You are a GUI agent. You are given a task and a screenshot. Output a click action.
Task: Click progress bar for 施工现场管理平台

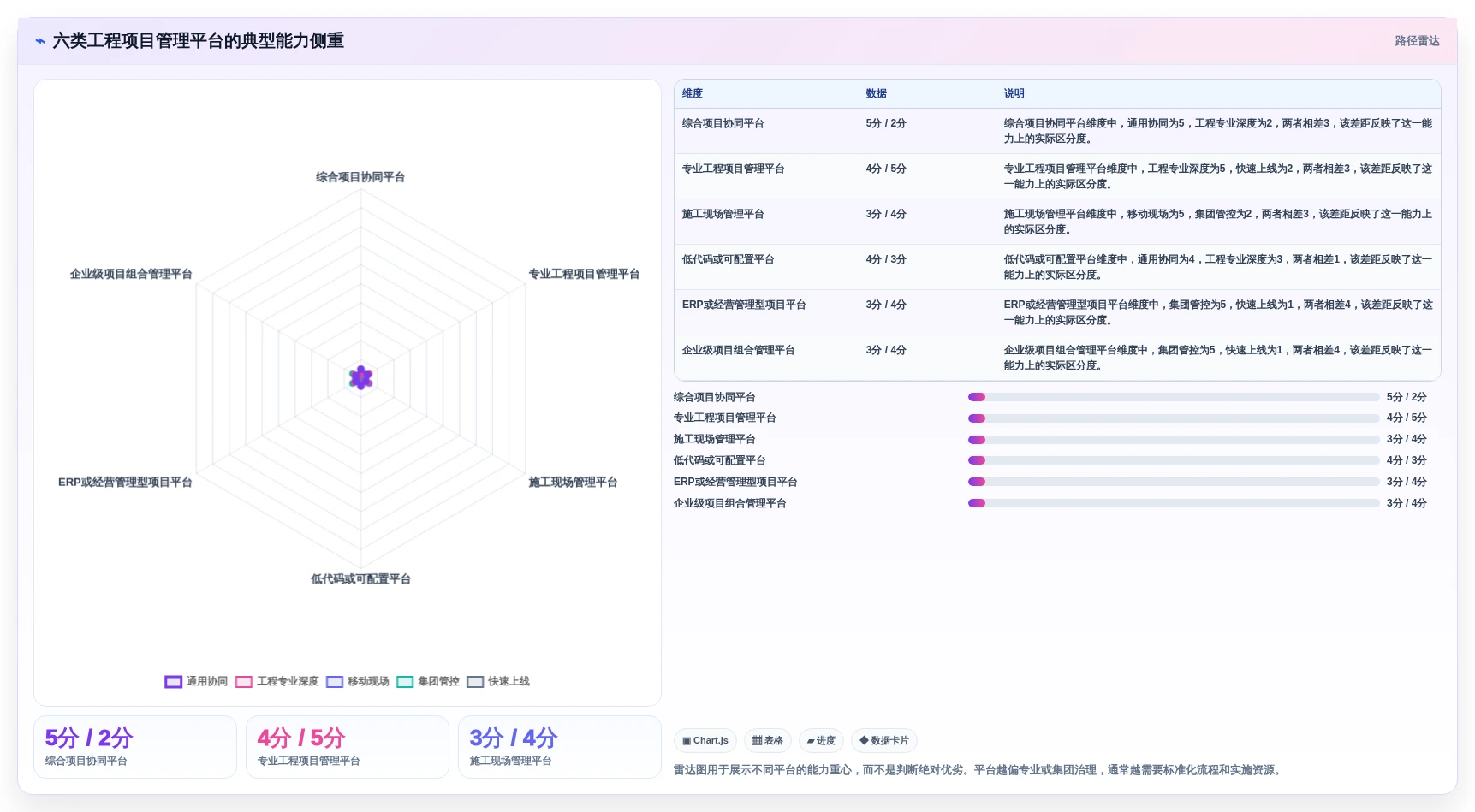1174,440
